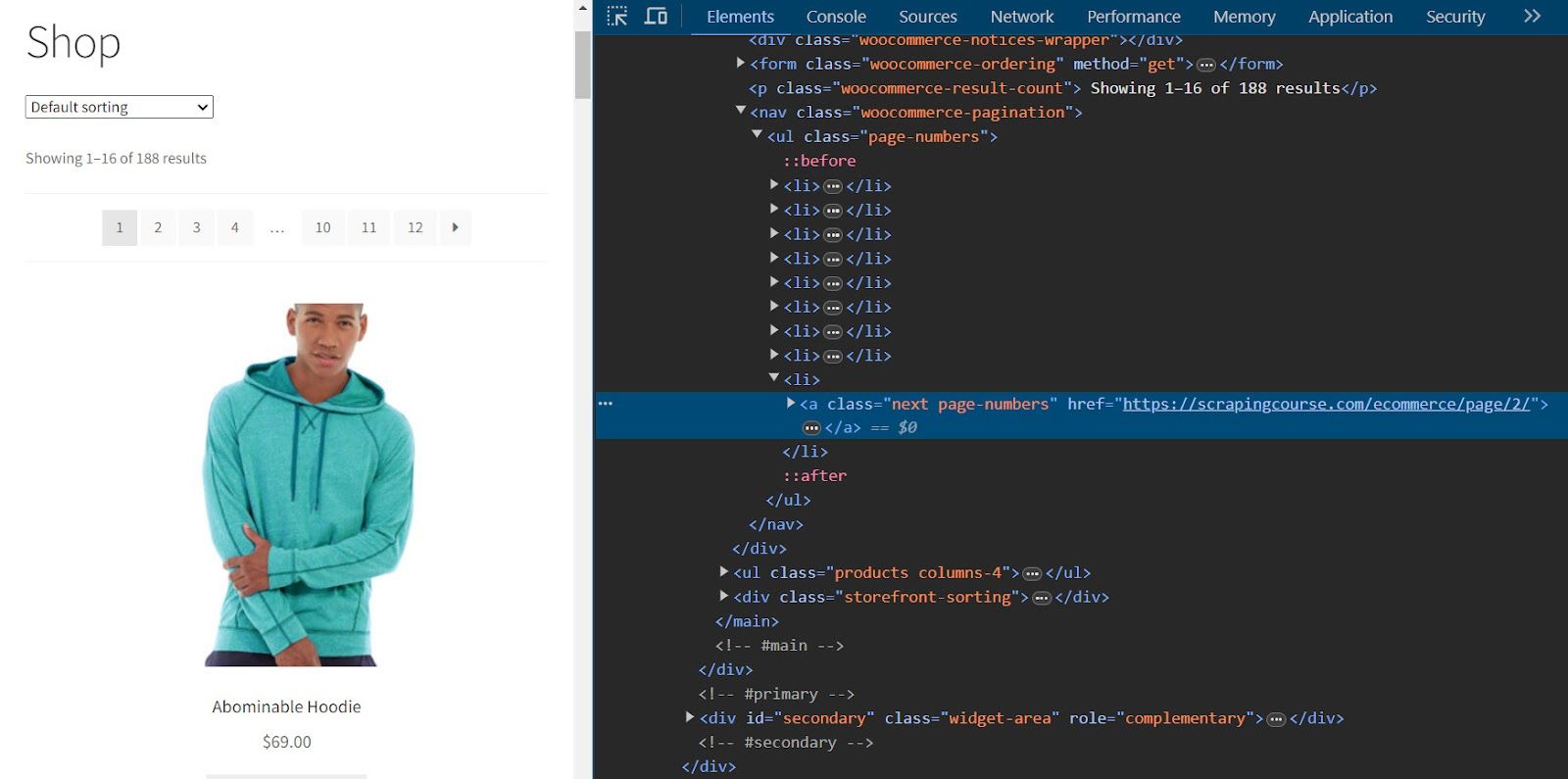Click the page scrollbar thumb
Screen dimensions: 1568x779
(x=582, y=65)
